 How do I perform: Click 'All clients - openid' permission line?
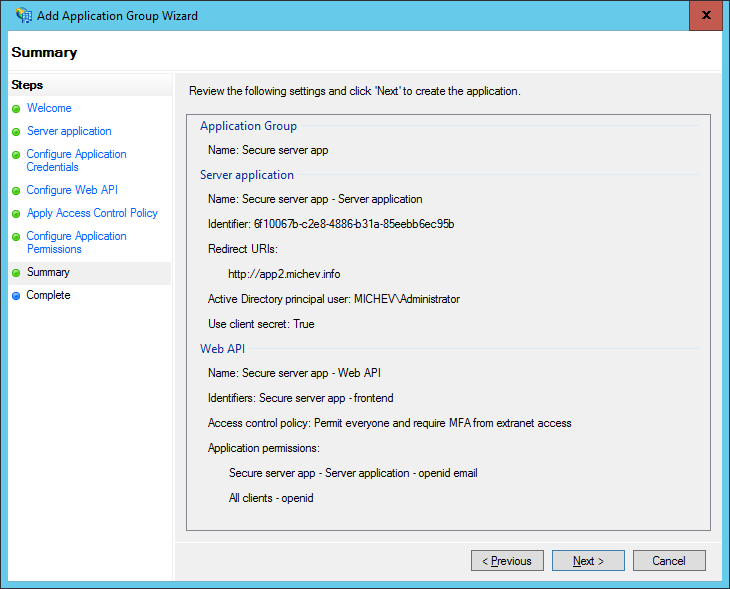(x=271, y=498)
